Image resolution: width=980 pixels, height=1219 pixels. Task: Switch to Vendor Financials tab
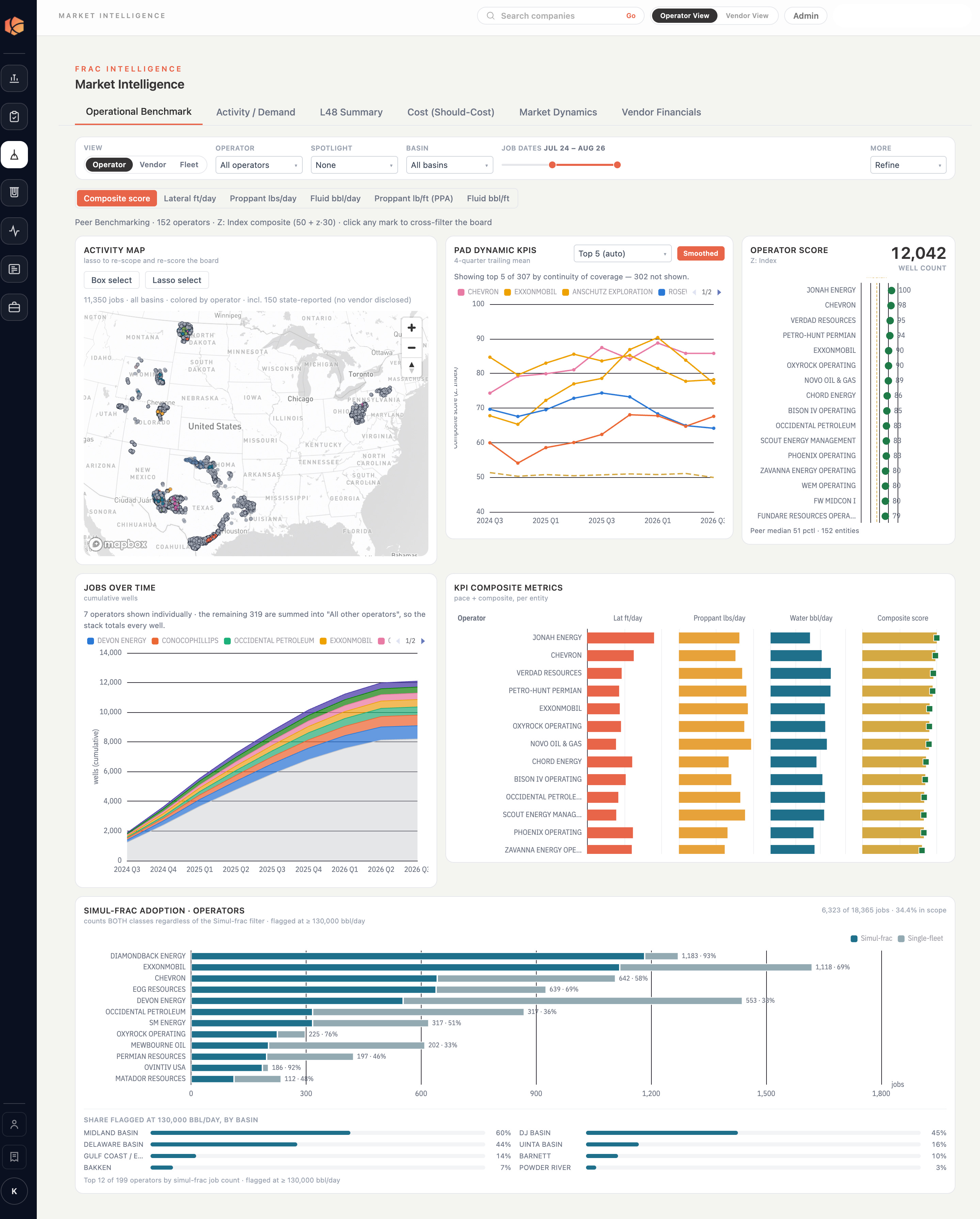(x=661, y=112)
